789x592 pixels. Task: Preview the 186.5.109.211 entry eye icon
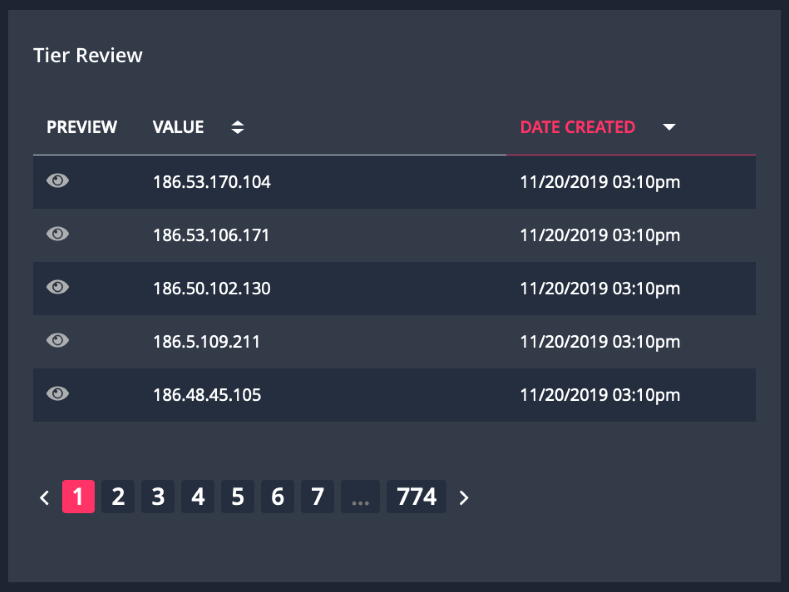tap(57, 341)
